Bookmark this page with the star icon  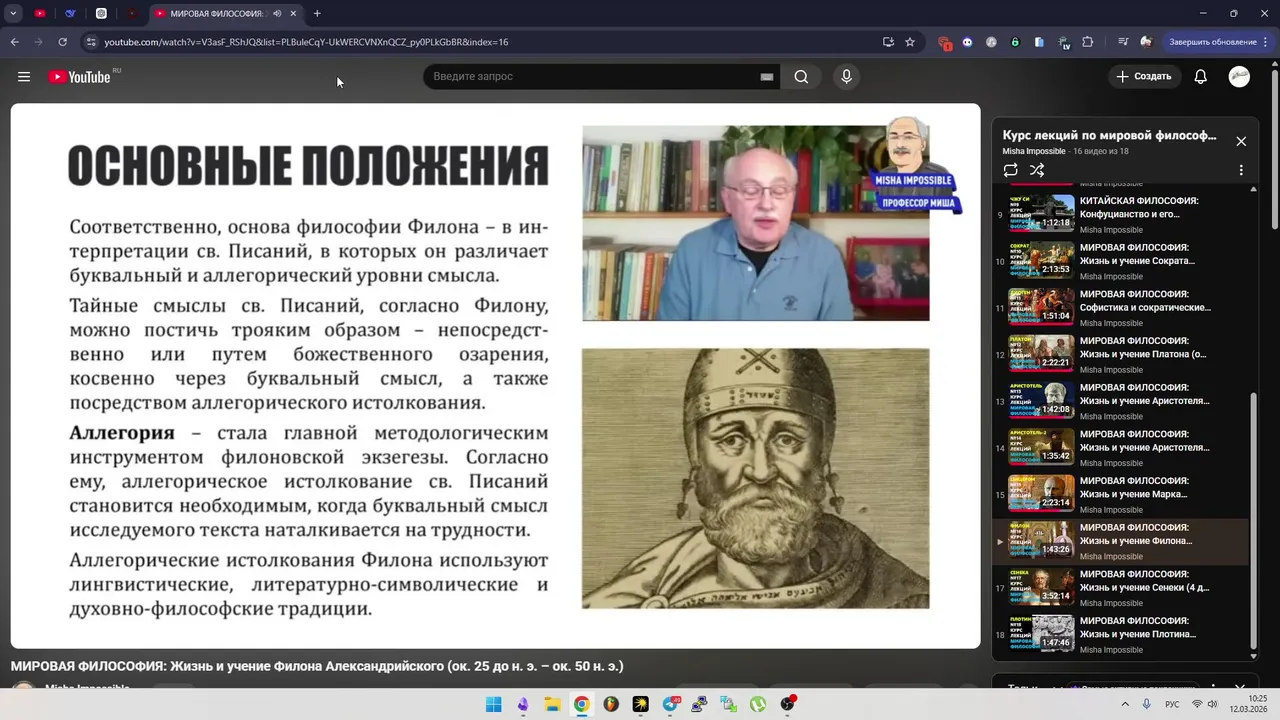pyautogui.click(x=910, y=42)
